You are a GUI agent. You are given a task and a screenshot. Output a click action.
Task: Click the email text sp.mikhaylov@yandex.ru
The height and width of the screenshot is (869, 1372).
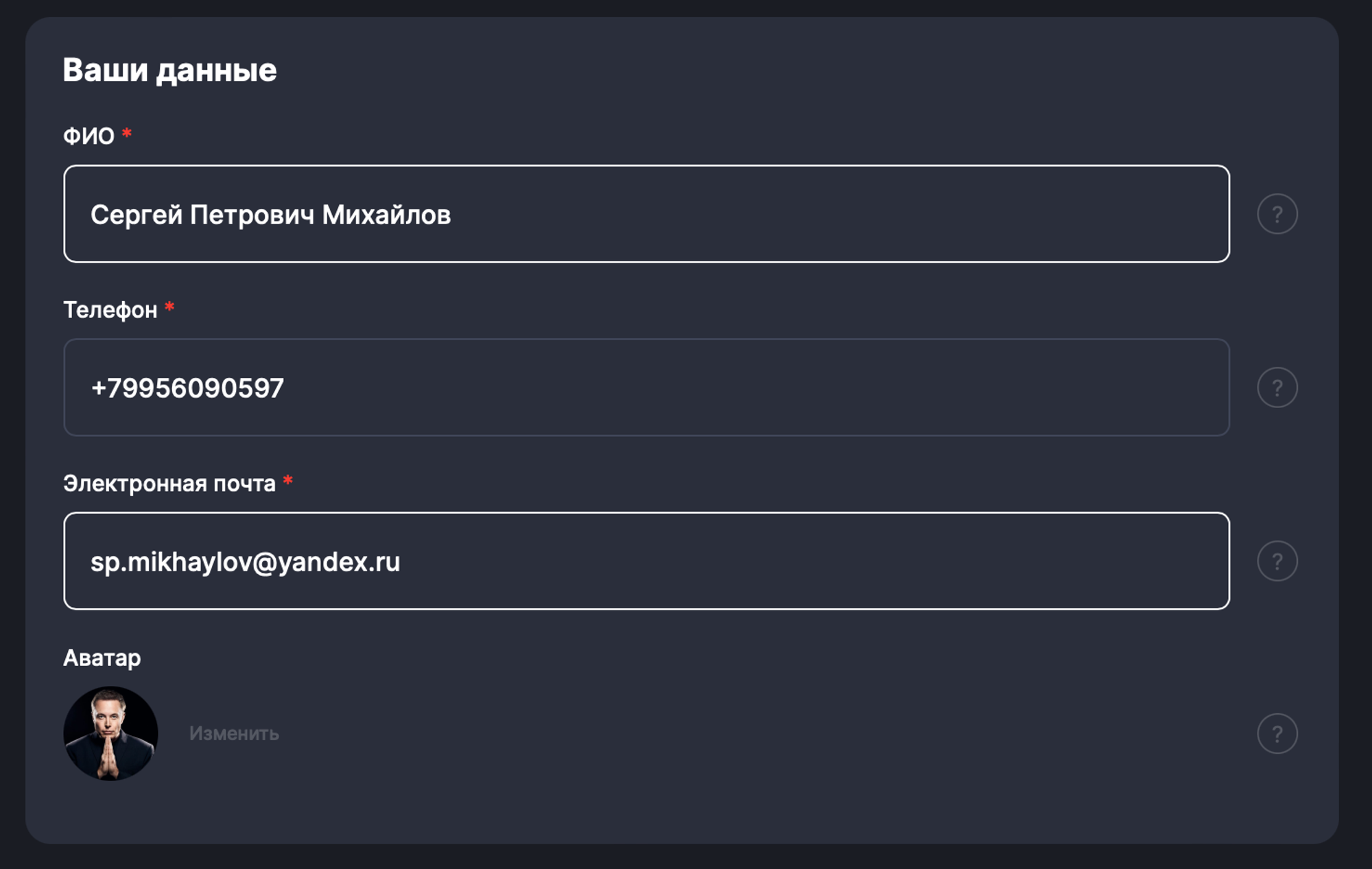[245, 562]
